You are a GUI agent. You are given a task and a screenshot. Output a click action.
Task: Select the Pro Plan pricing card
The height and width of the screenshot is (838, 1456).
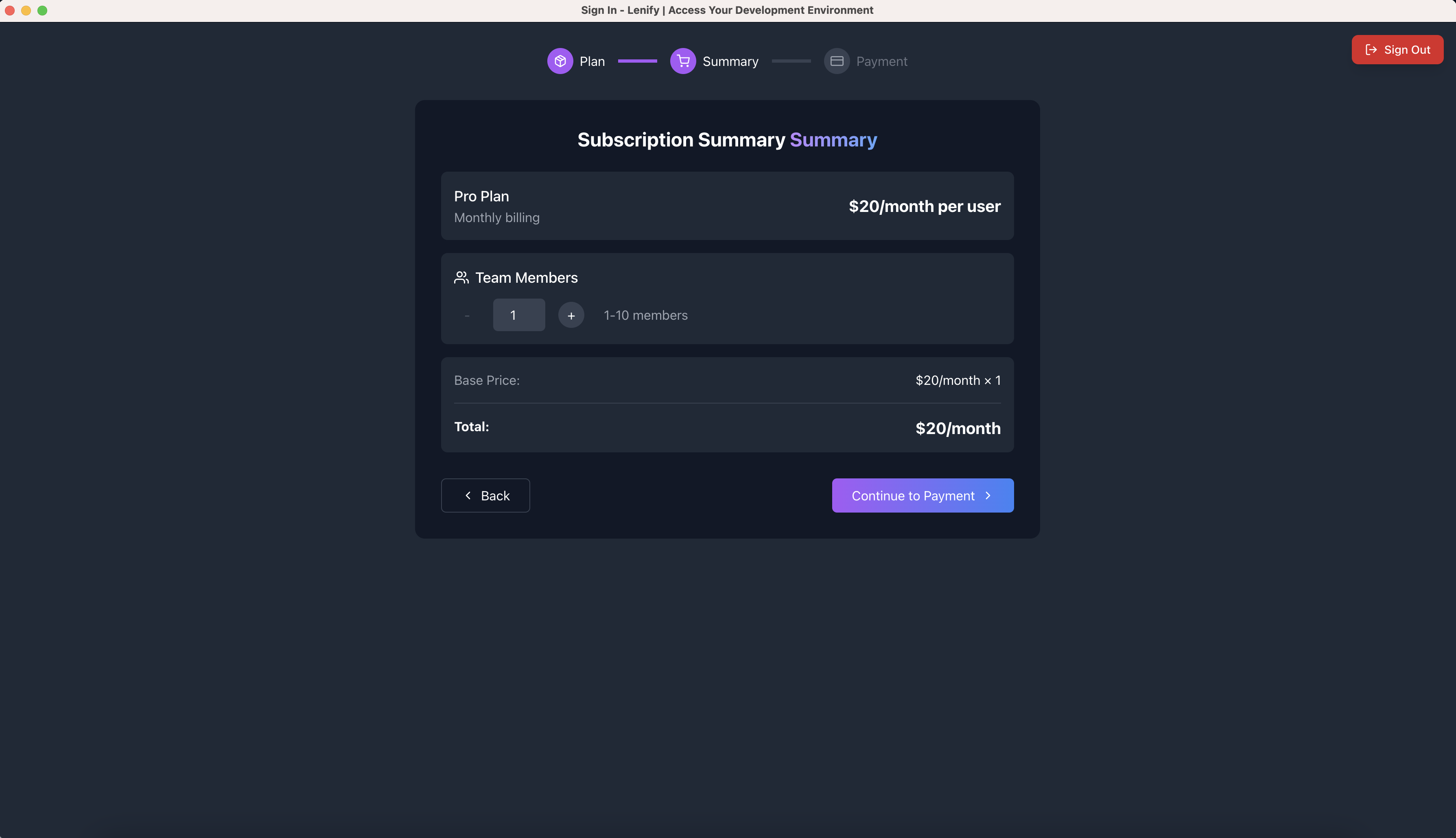[x=726, y=205]
